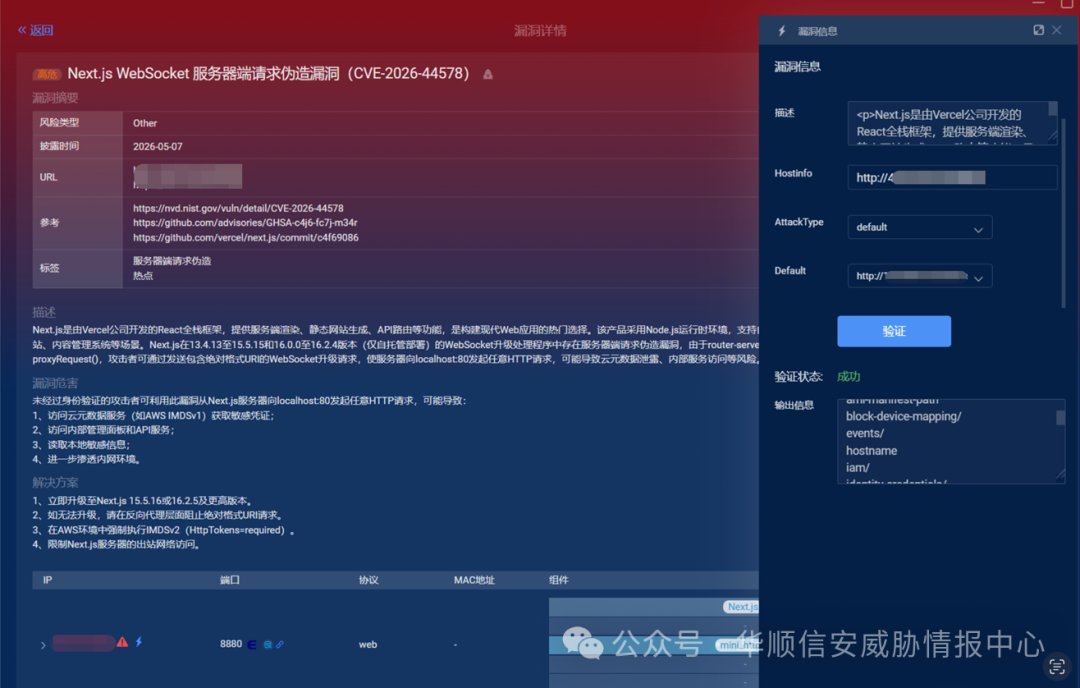Screen dimensions: 1080x688
Task: Click the lightning icon in the 漏洞信息 panel header
Action: point(782,31)
